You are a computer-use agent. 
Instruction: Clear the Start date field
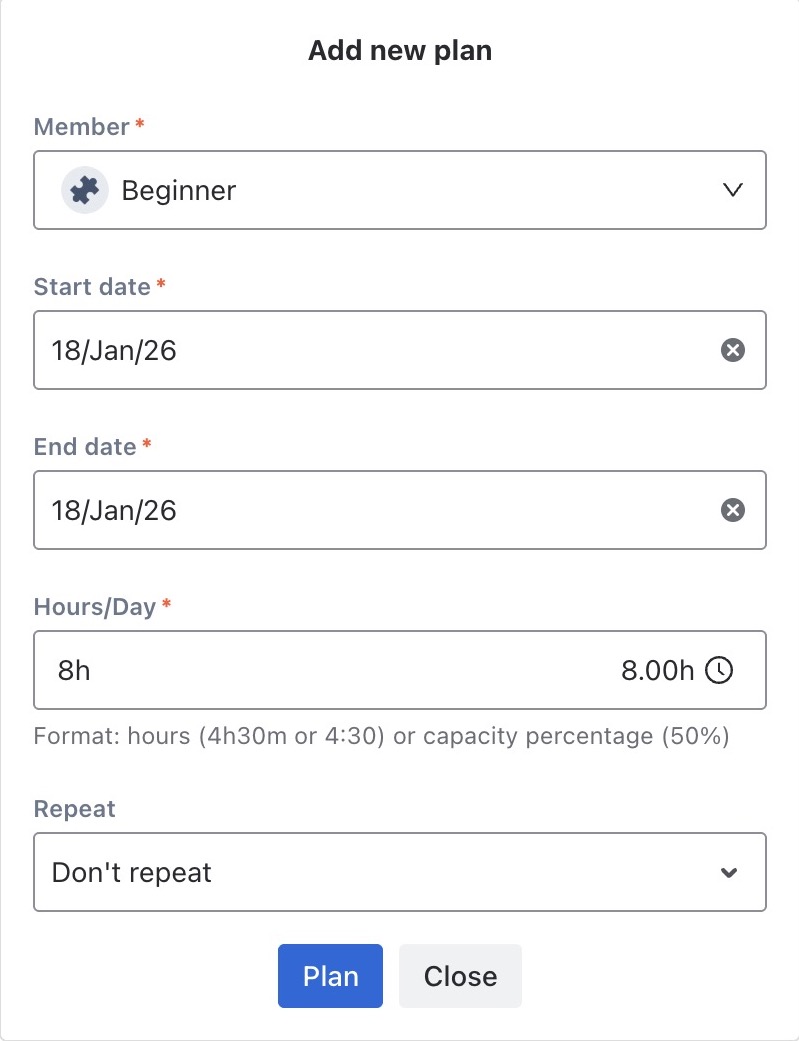coord(733,350)
